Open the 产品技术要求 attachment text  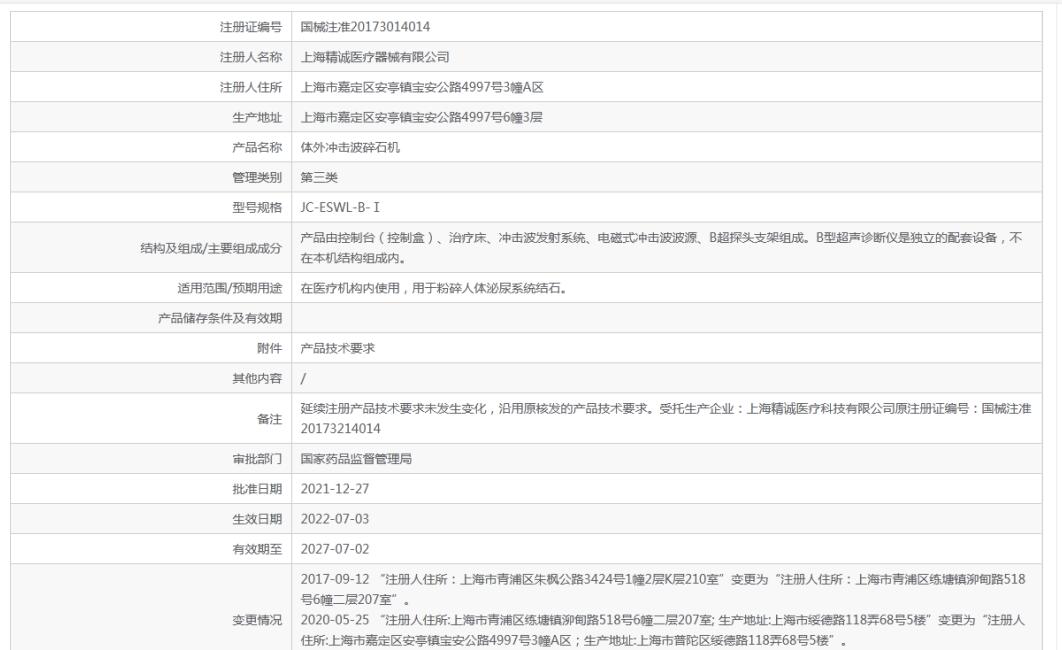pyautogui.click(x=338, y=349)
